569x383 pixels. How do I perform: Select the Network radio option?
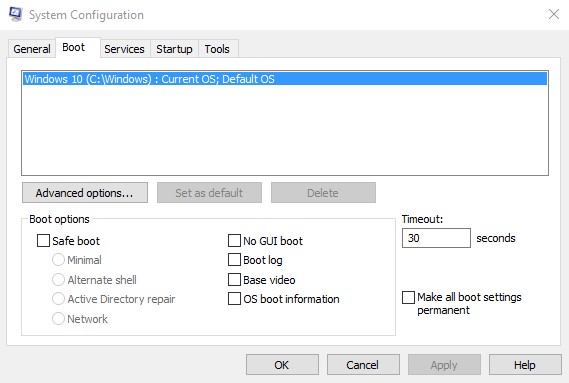[x=58, y=318]
